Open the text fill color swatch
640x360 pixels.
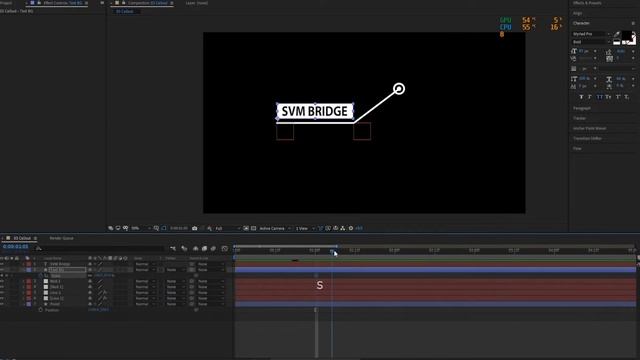(627, 36)
